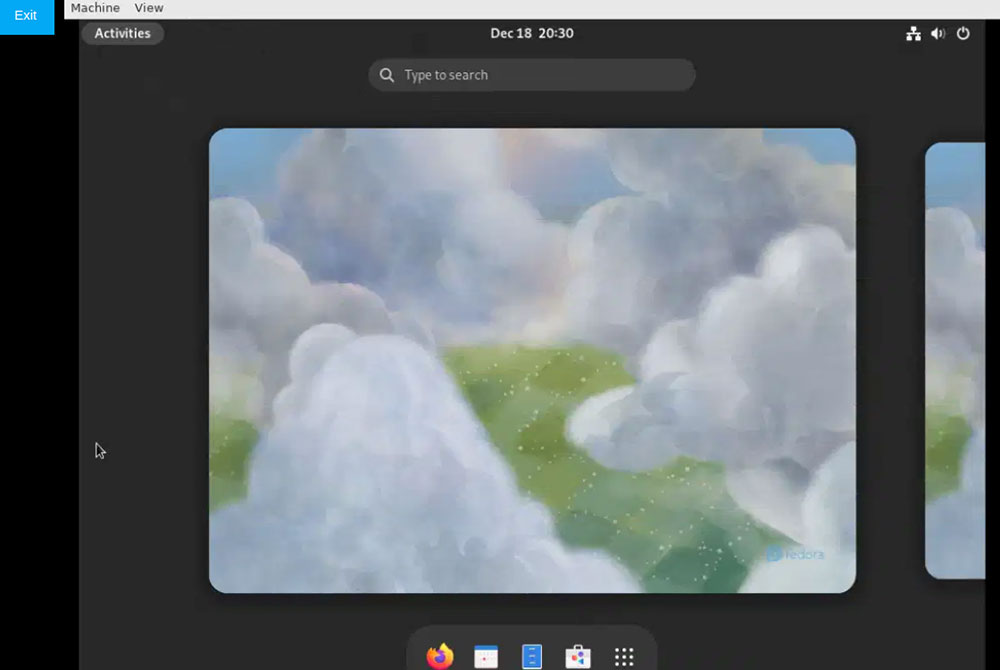
Task: Show all applications grid
Action: [x=624, y=656]
